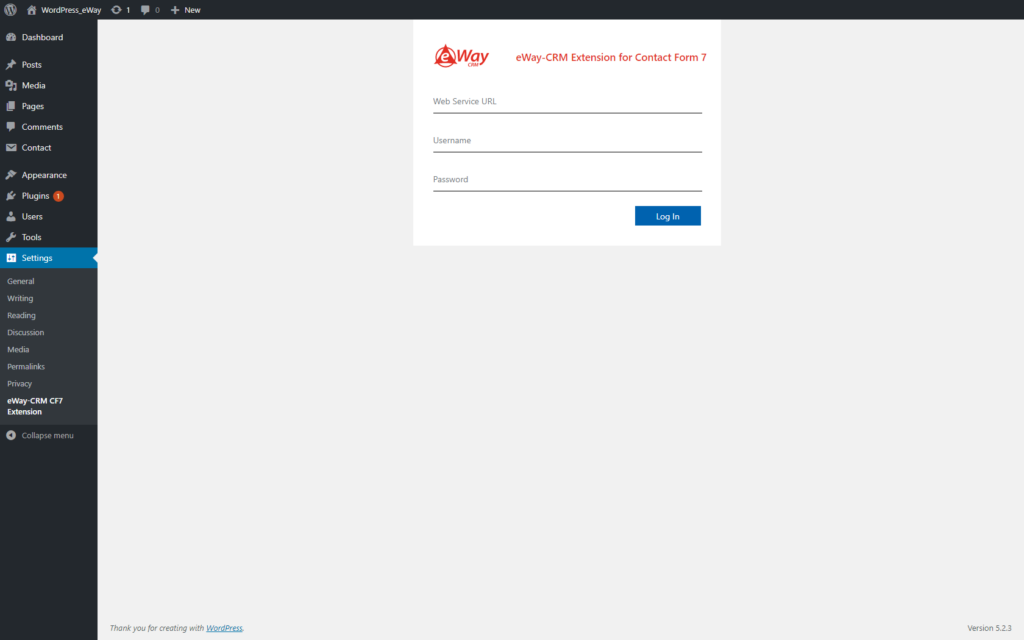Screen dimensions: 1024x640
Task: Focus the Username field
Action: [568, 141]
